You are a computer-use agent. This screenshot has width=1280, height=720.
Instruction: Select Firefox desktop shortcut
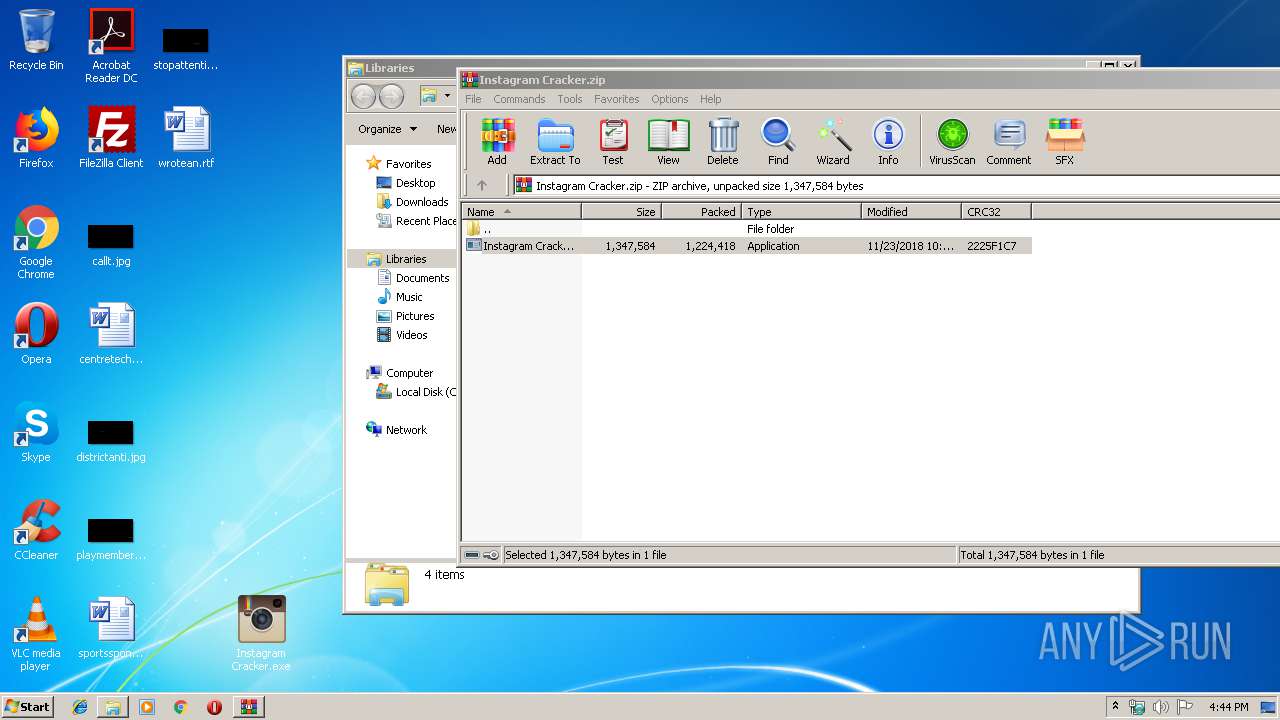36,137
